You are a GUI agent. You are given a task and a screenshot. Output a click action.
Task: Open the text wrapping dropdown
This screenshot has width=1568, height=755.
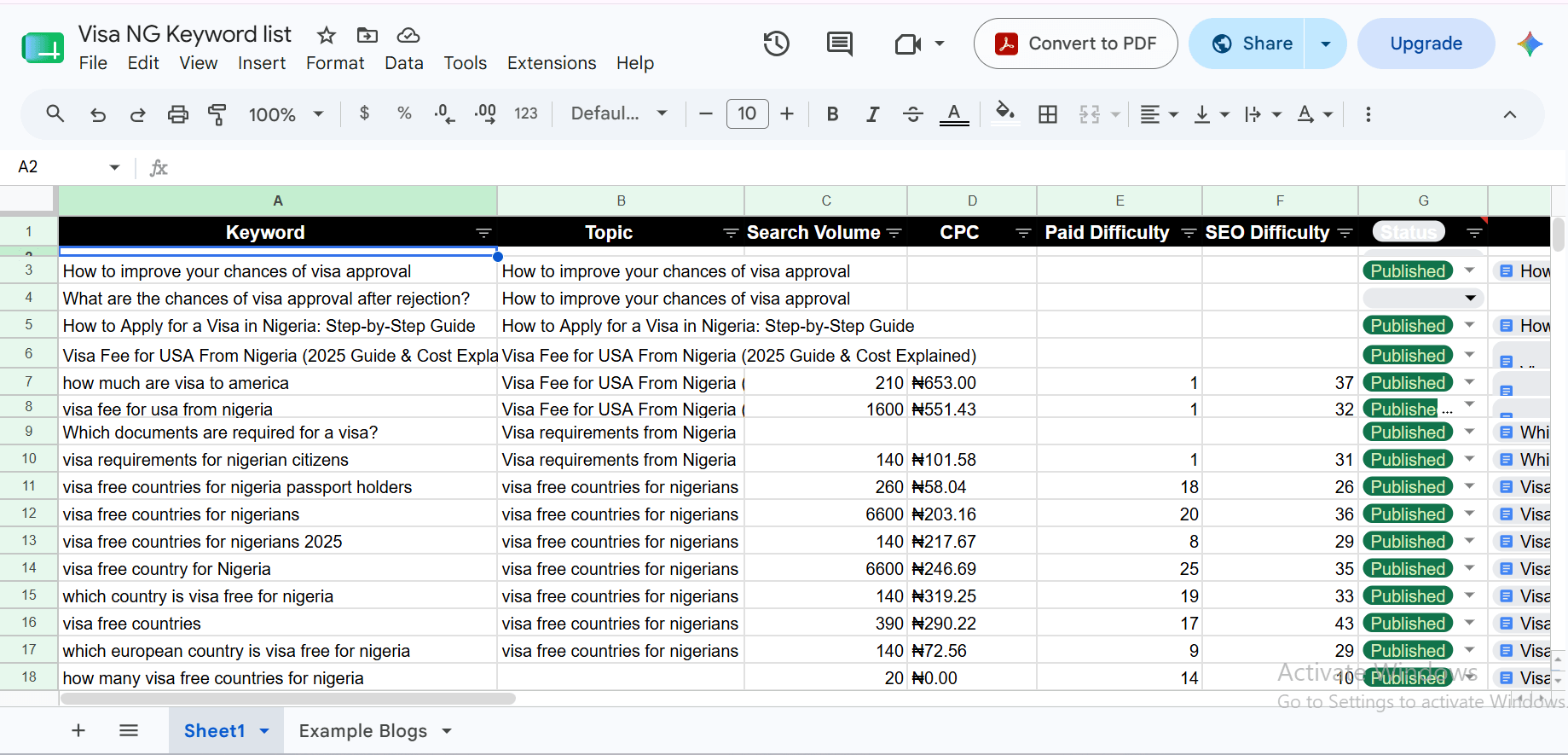(1263, 113)
